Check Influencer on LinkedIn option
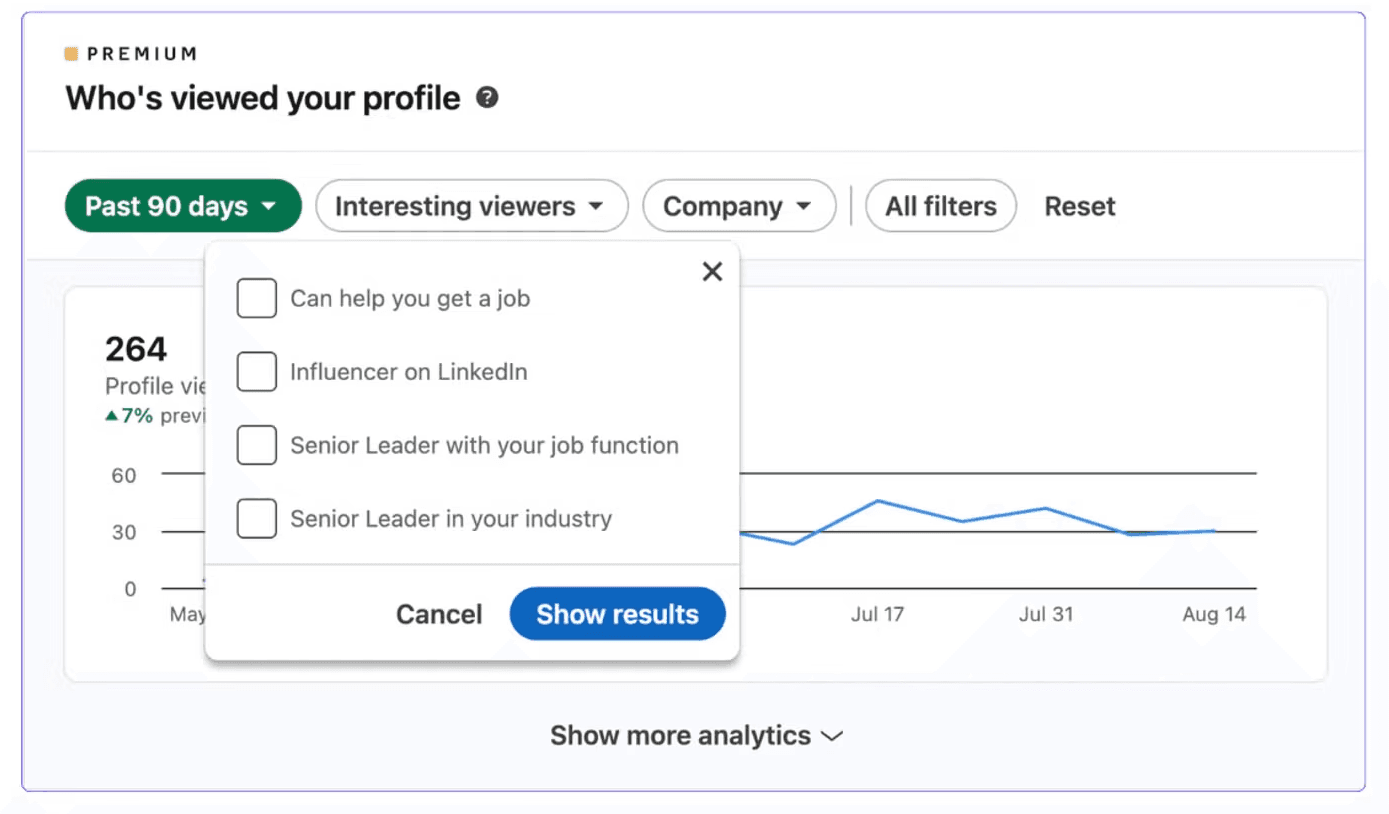1389x814 pixels. (257, 372)
